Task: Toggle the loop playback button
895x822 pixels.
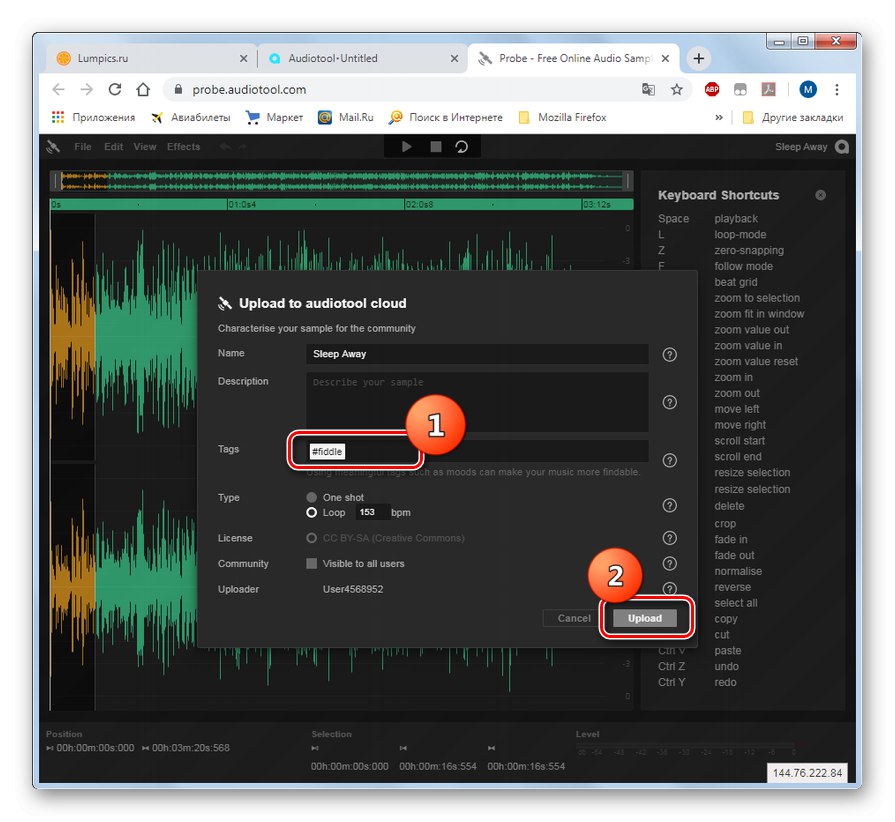Action: pyautogui.click(x=461, y=147)
